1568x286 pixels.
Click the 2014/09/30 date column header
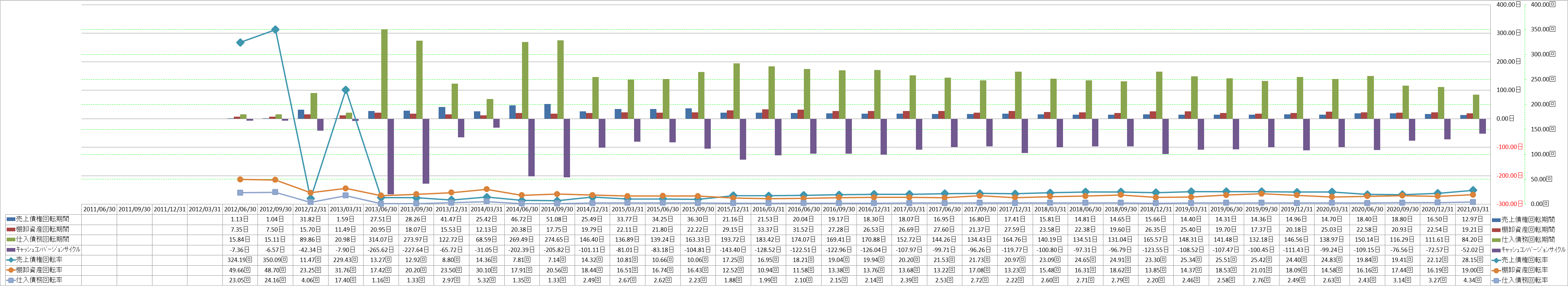coord(558,209)
